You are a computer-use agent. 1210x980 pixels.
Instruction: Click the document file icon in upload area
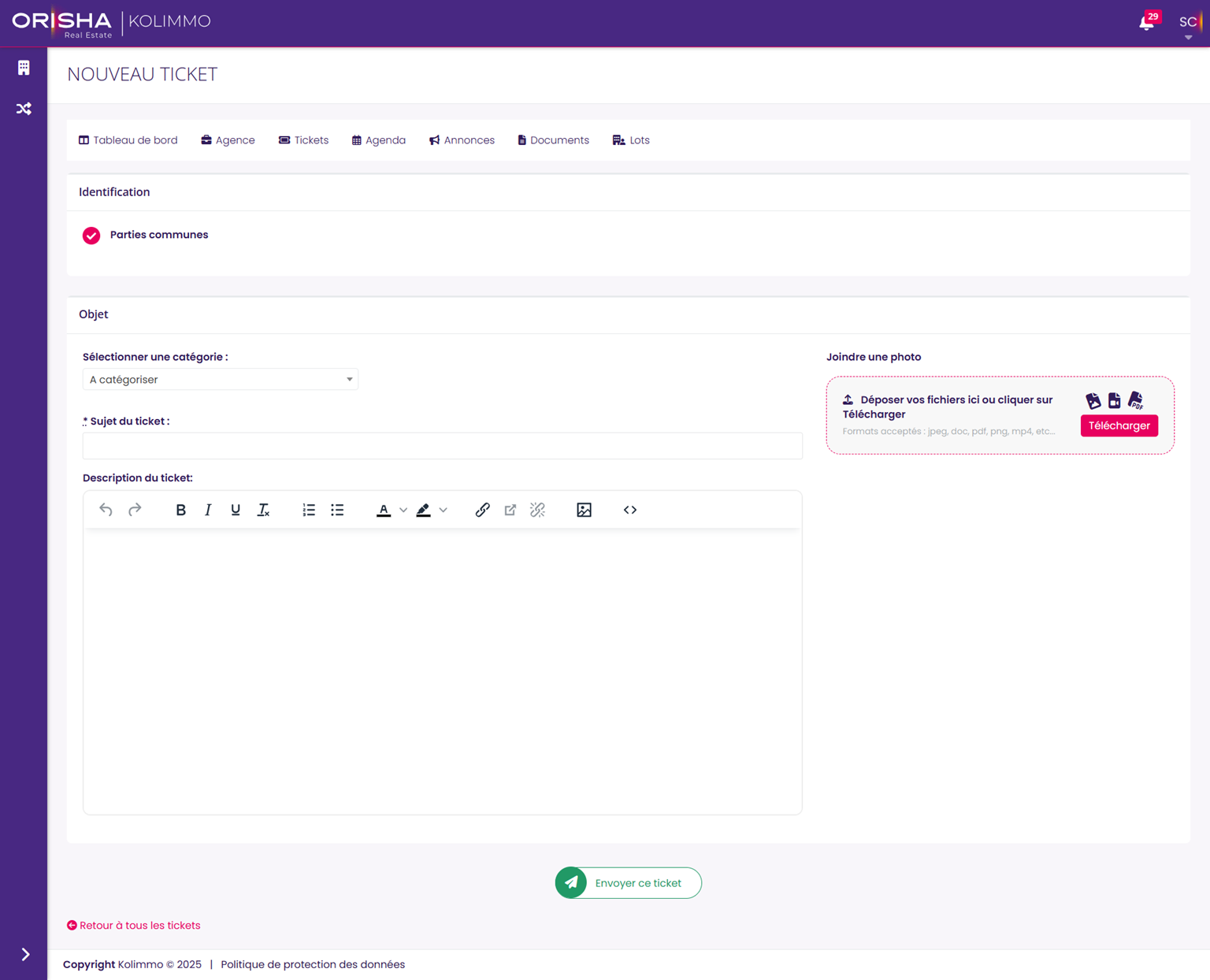(1115, 401)
